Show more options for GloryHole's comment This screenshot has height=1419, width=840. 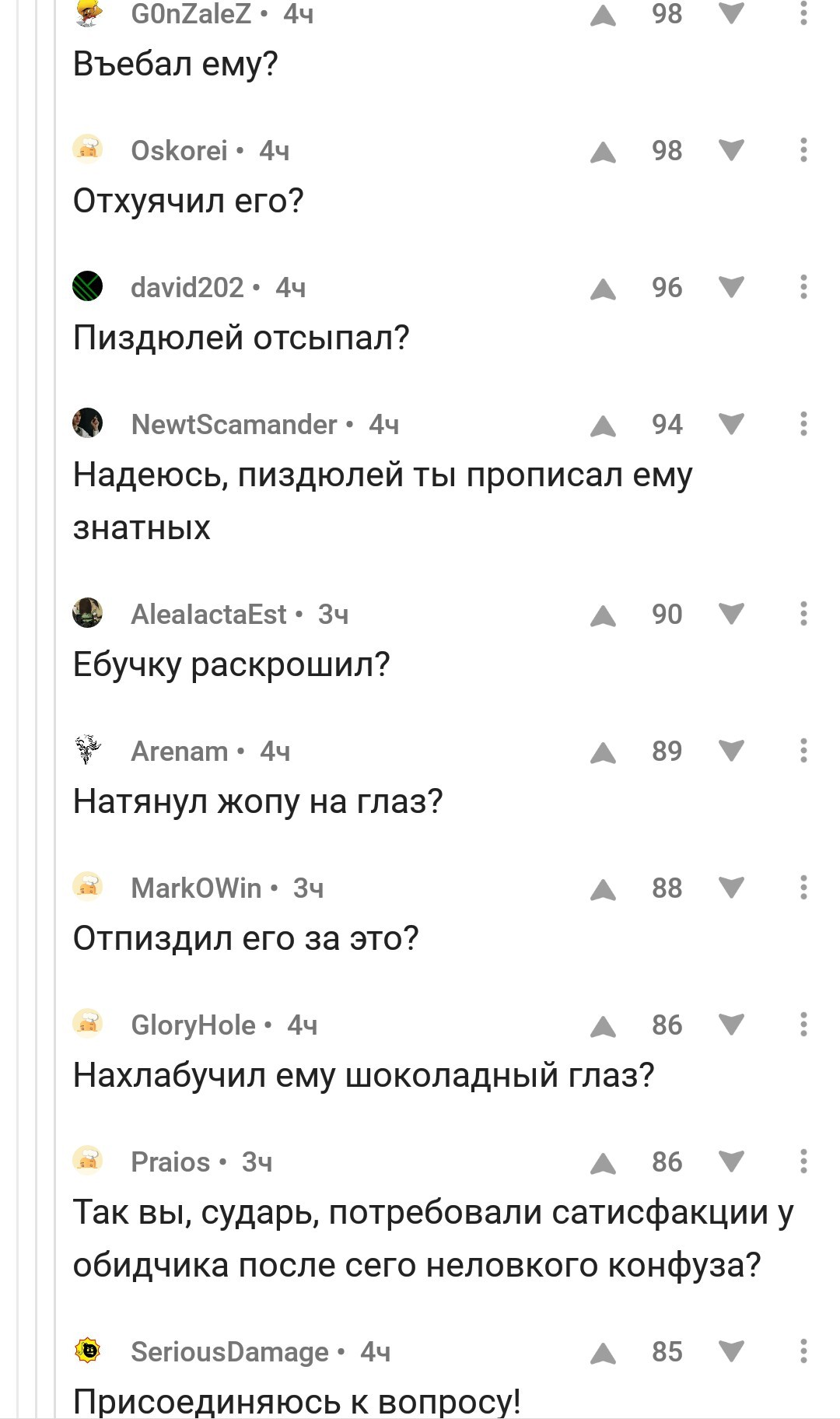click(803, 1025)
